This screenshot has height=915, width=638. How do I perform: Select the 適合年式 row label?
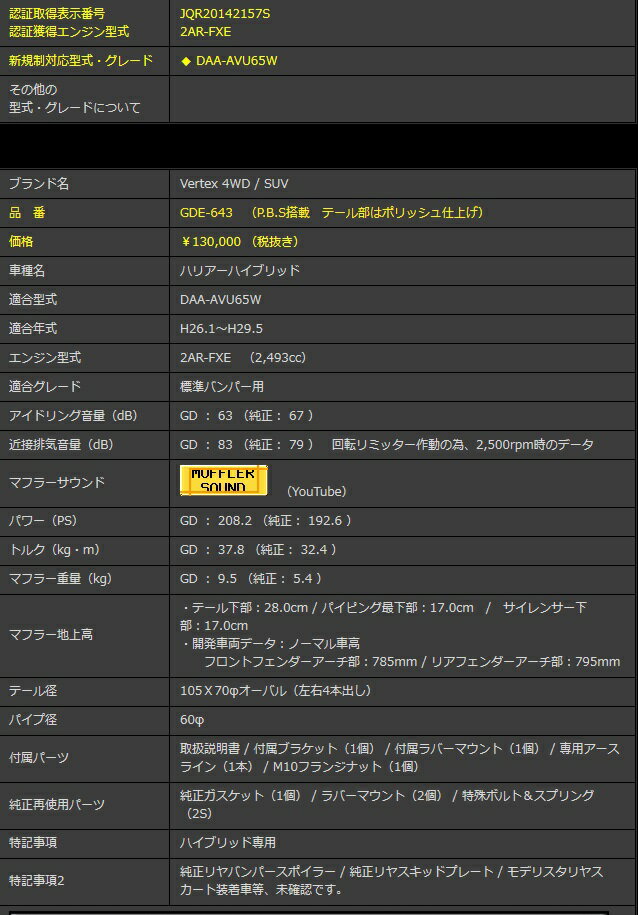(x=33, y=329)
